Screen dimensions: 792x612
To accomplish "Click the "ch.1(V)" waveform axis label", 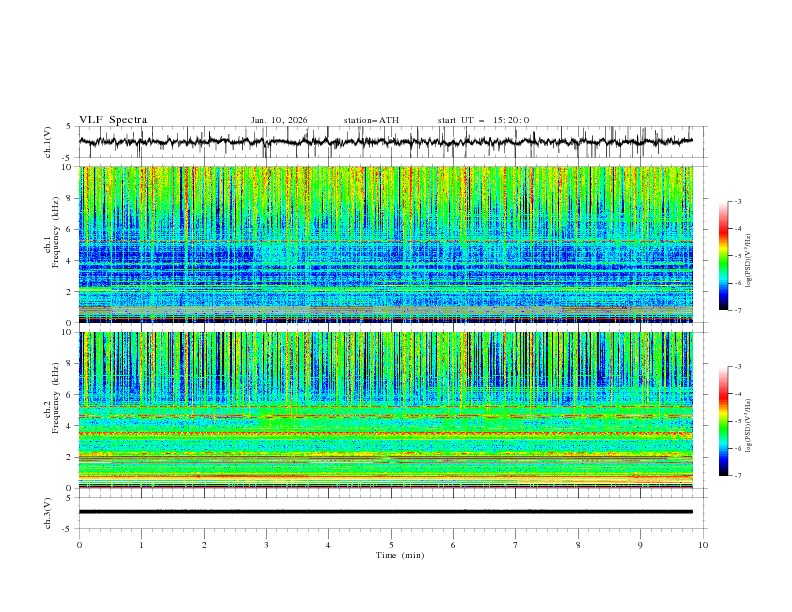I will (x=48, y=142).
